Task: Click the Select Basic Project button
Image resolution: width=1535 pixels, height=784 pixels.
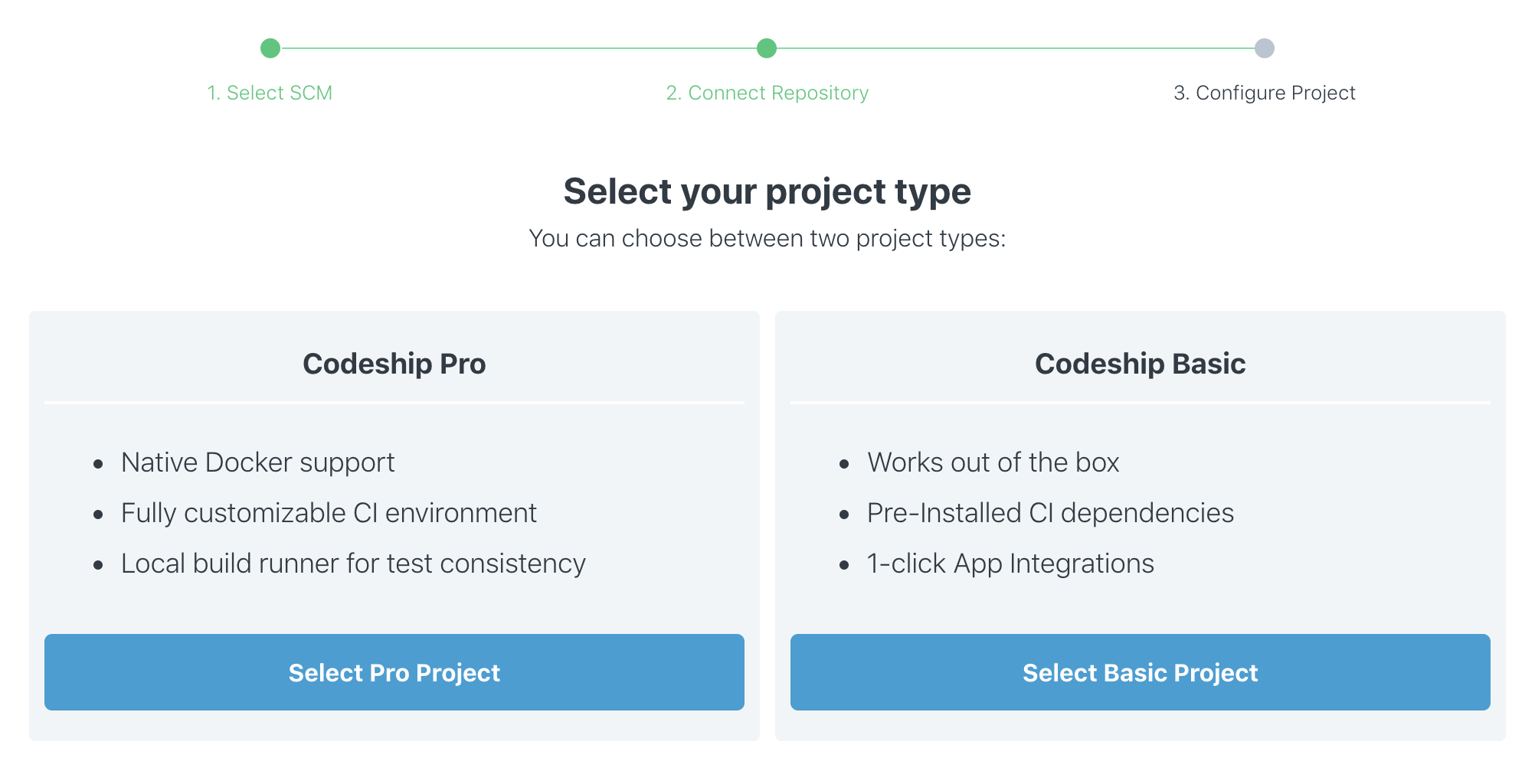Action: (x=1140, y=672)
